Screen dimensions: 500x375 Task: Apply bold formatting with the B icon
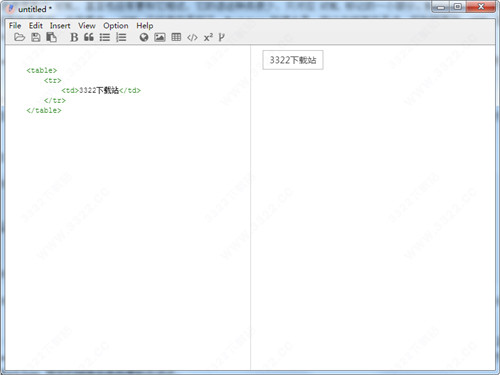click(x=74, y=37)
